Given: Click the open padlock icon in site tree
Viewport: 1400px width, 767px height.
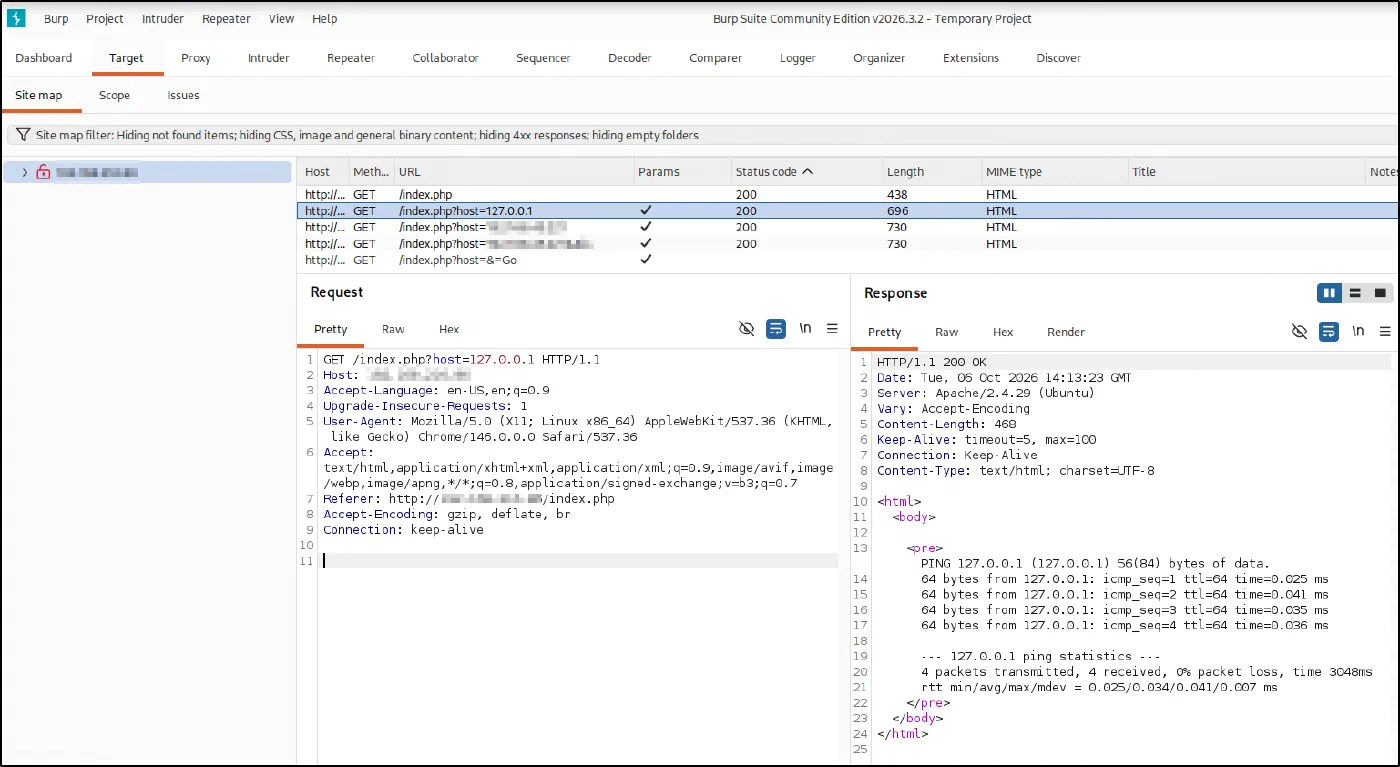Looking at the screenshot, I should pyautogui.click(x=43, y=172).
